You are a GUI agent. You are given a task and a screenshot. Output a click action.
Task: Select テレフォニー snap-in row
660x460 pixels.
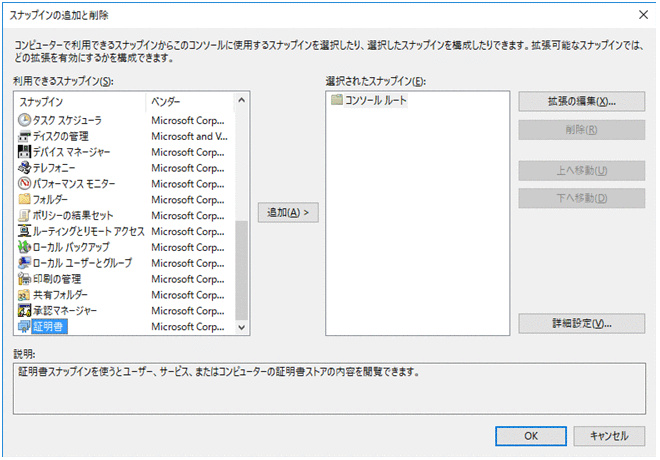click(x=125, y=168)
